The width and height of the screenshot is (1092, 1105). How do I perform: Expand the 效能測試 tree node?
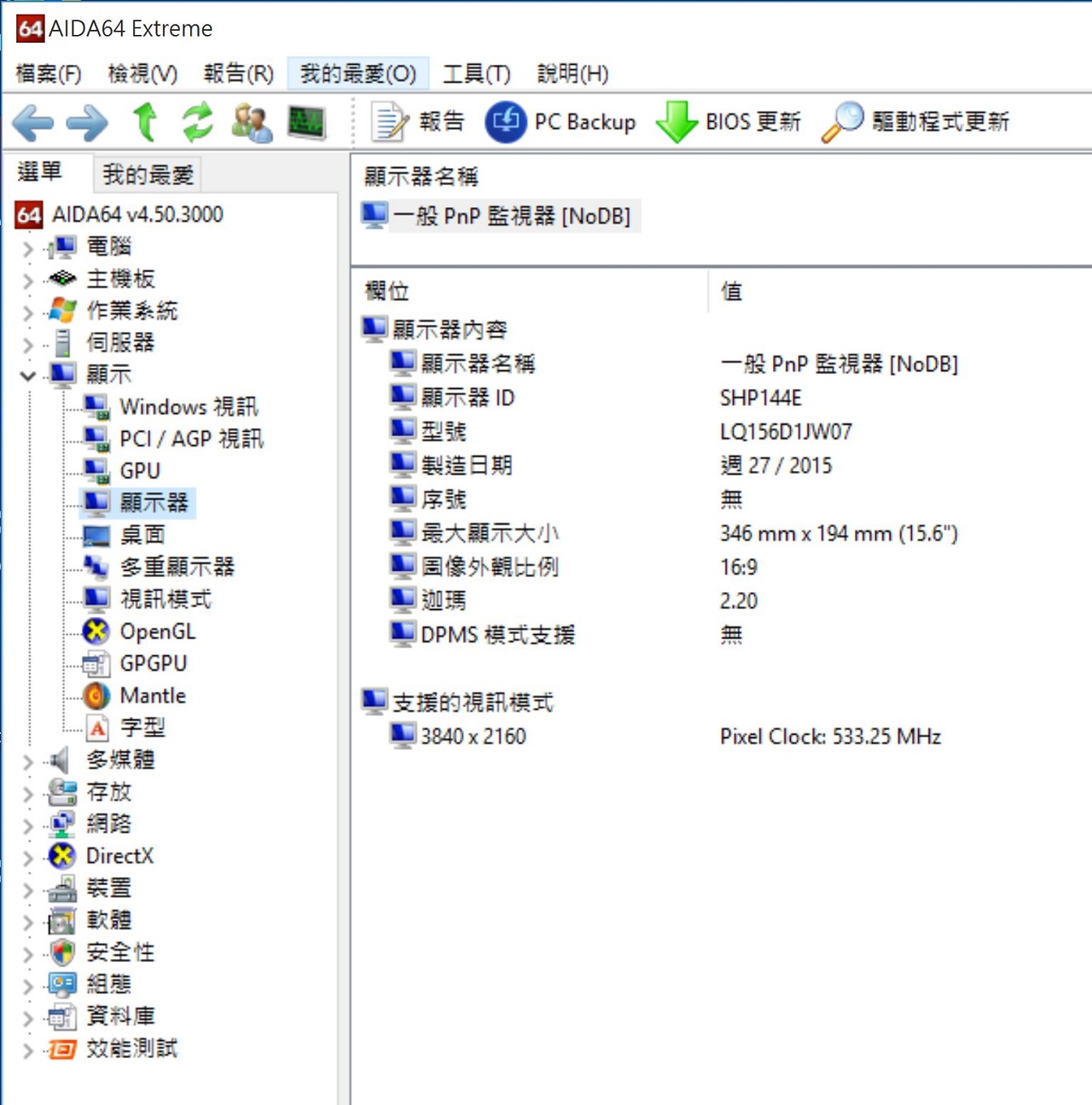28,1050
